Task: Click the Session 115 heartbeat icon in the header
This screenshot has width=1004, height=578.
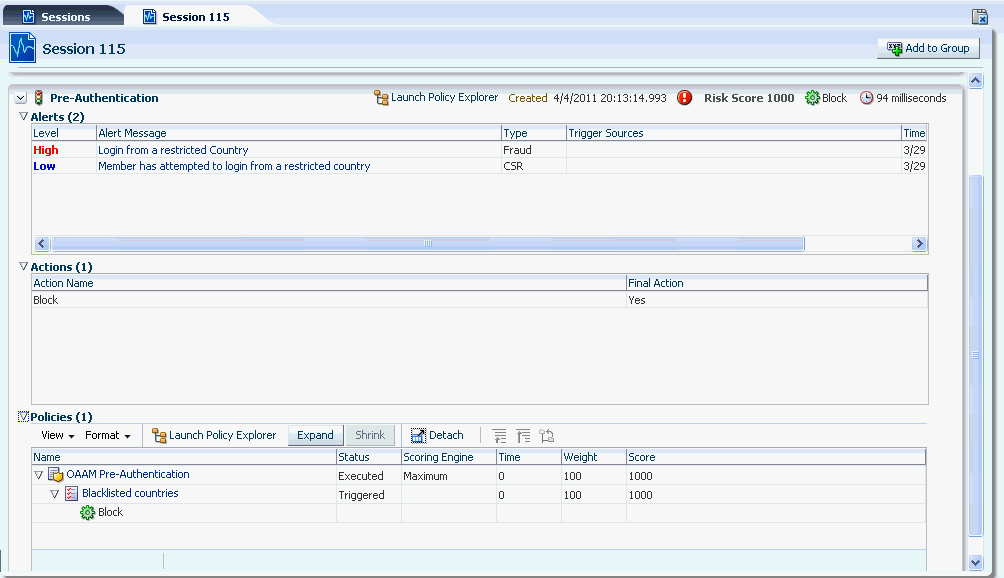Action: pyautogui.click(x=21, y=47)
